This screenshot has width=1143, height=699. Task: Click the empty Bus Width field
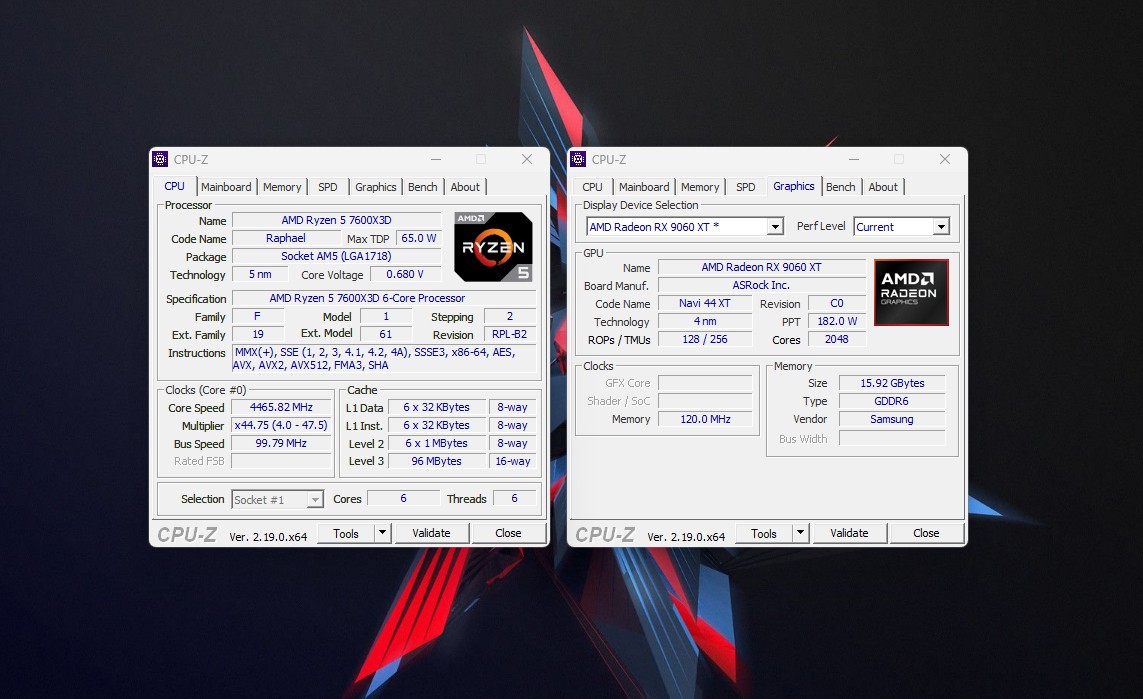(892, 439)
